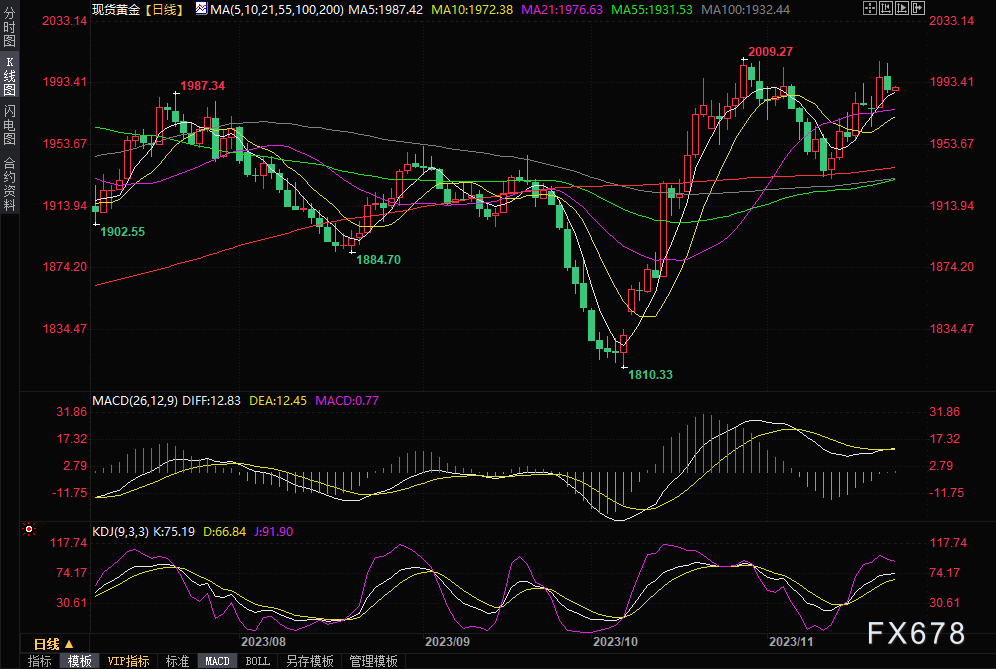Open the VIP指标 tab
The height and width of the screenshot is (669, 996).
tap(128, 661)
